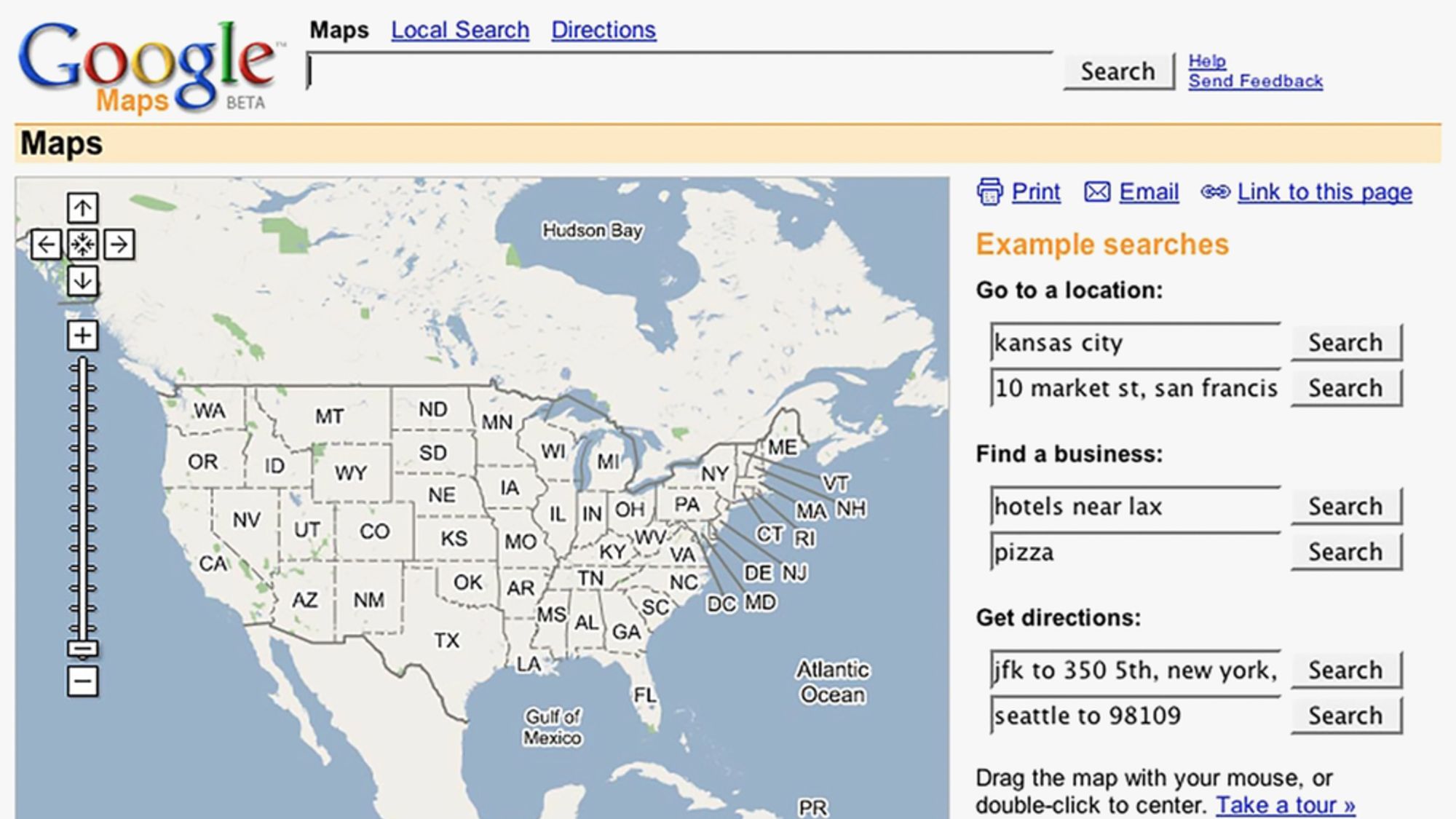
Task: Open the Local Search tab
Action: 459,30
